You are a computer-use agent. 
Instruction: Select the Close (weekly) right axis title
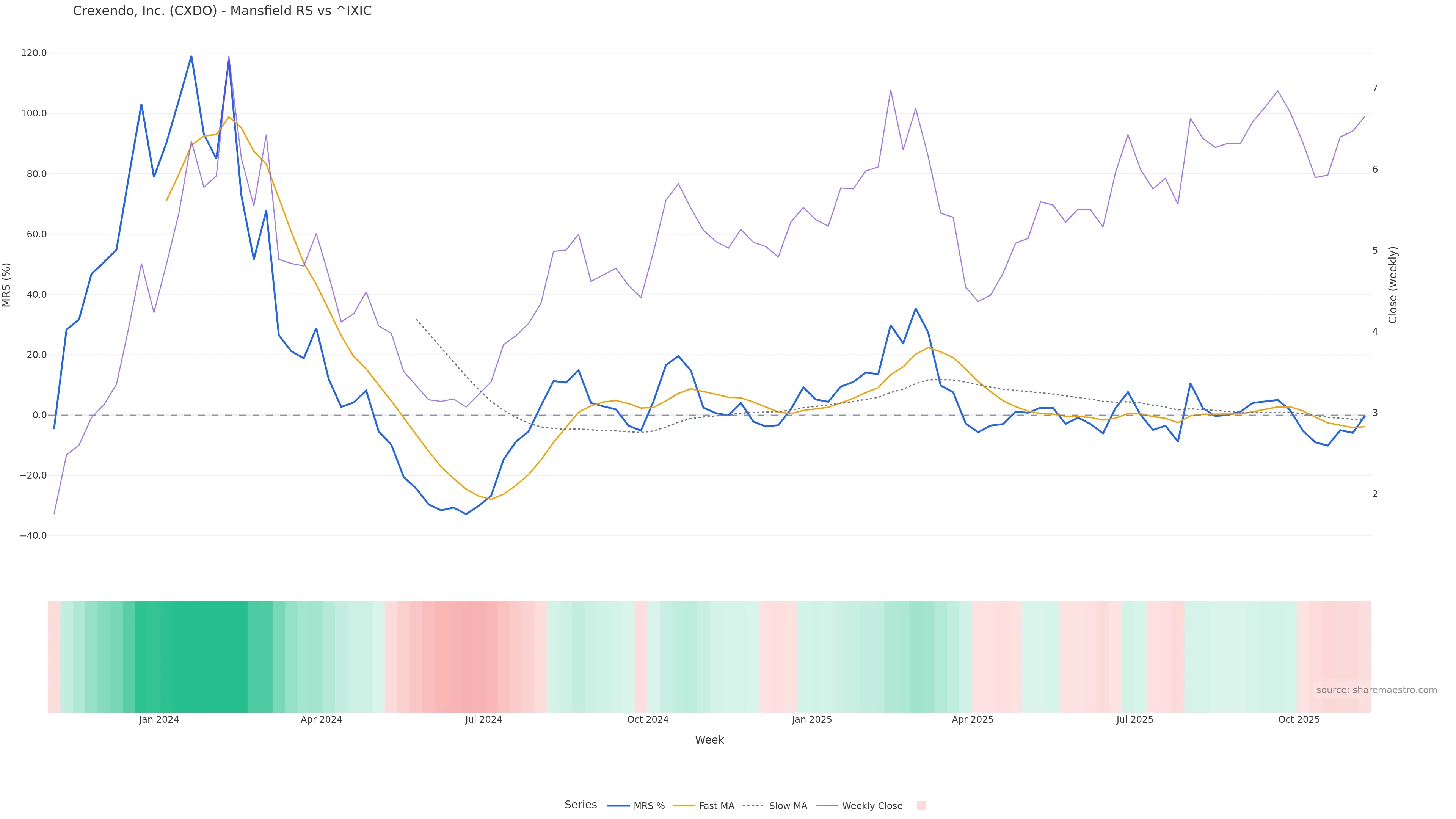pyautogui.click(x=1393, y=285)
